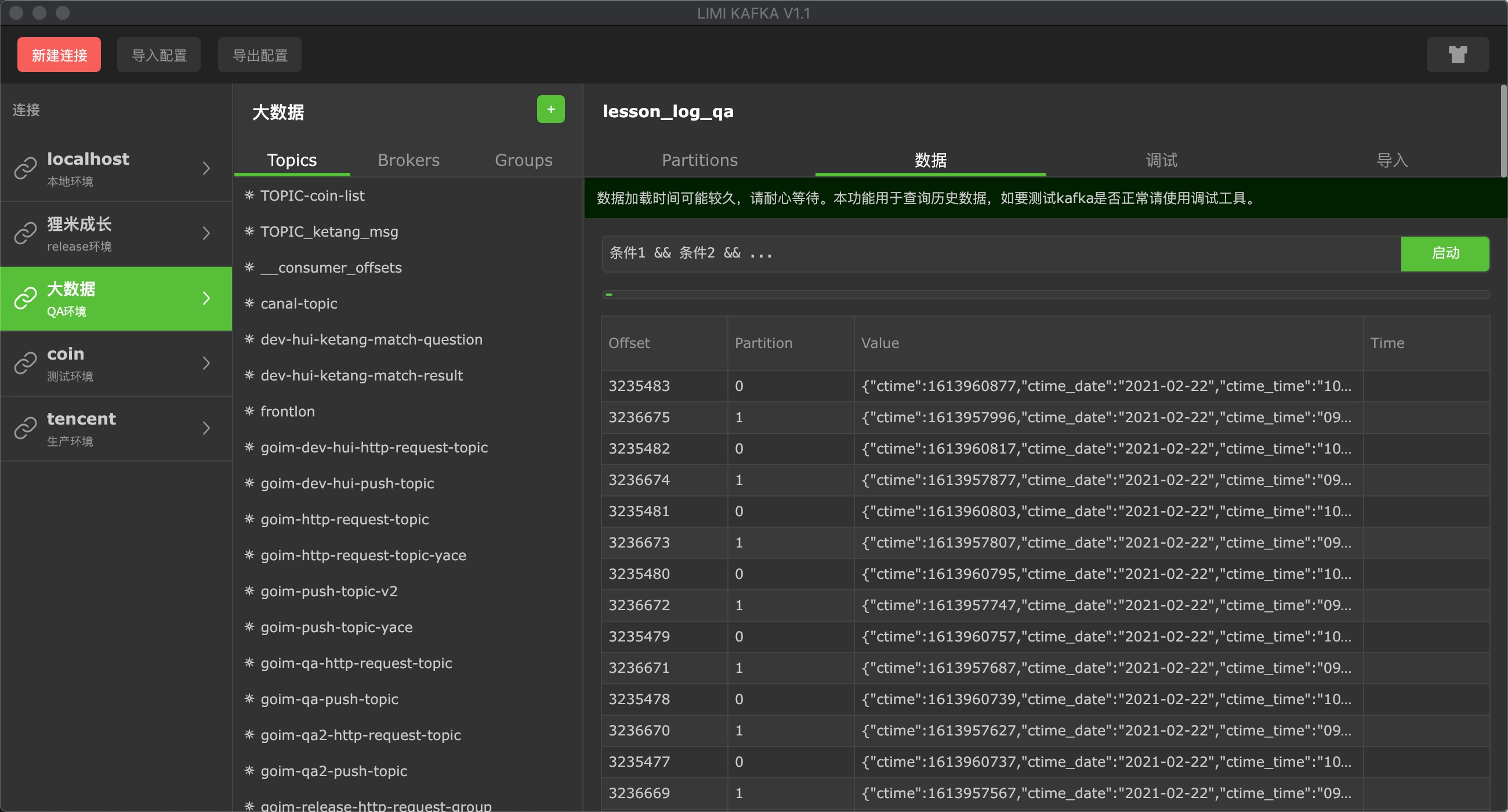Click the Partition column header

tap(791, 343)
